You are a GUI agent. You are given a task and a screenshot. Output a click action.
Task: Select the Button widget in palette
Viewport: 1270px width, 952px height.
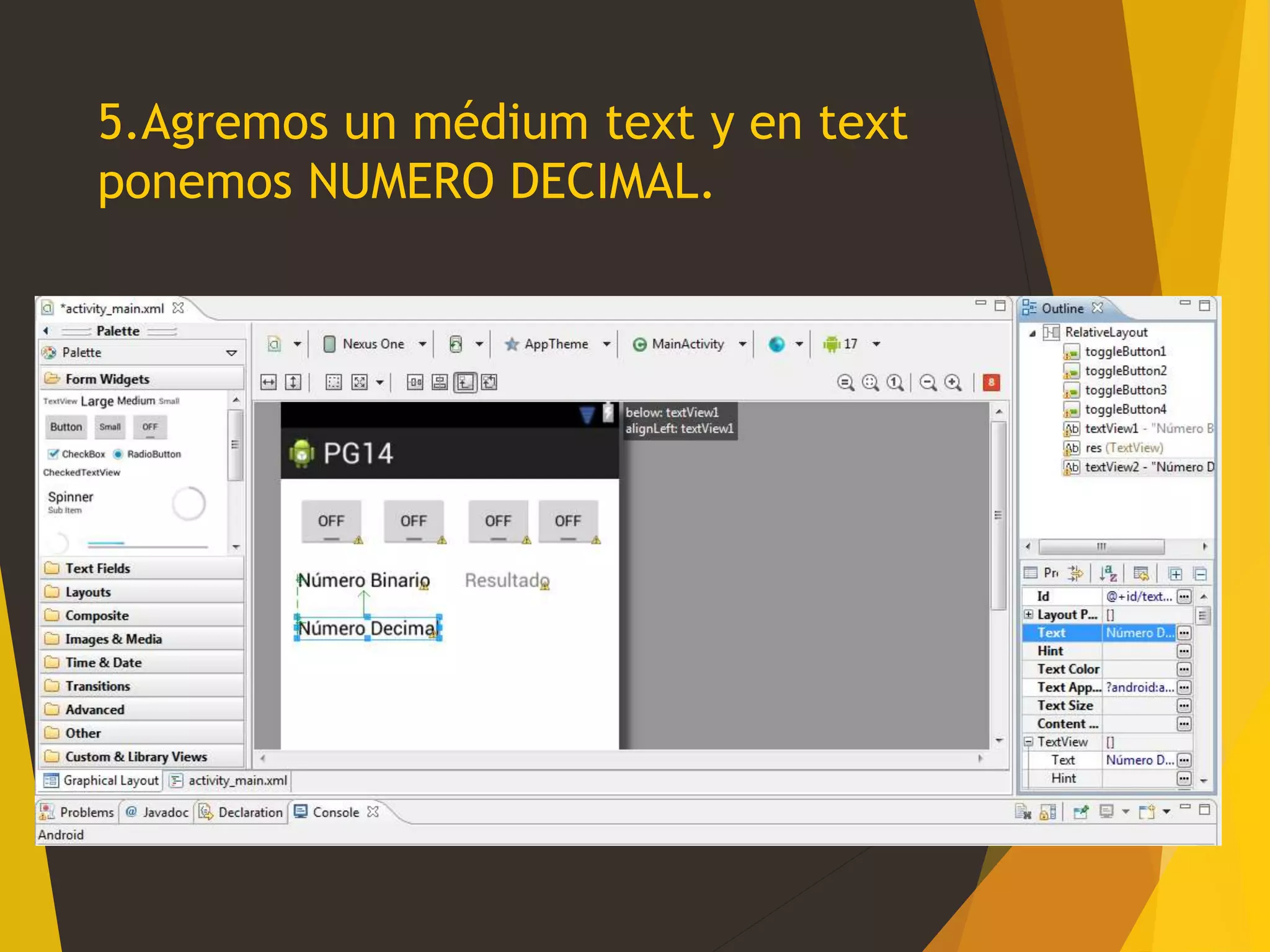pyautogui.click(x=66, y=427)
